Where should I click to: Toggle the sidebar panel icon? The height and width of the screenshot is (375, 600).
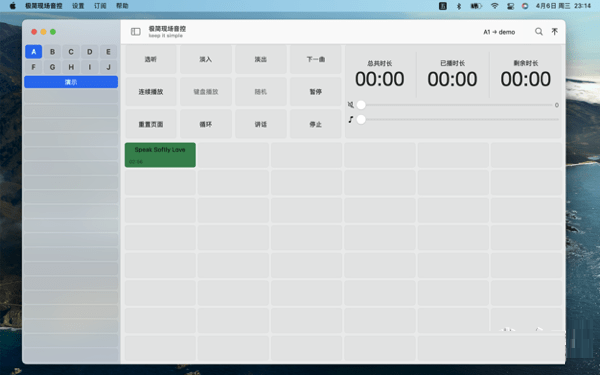coord(135,32)
